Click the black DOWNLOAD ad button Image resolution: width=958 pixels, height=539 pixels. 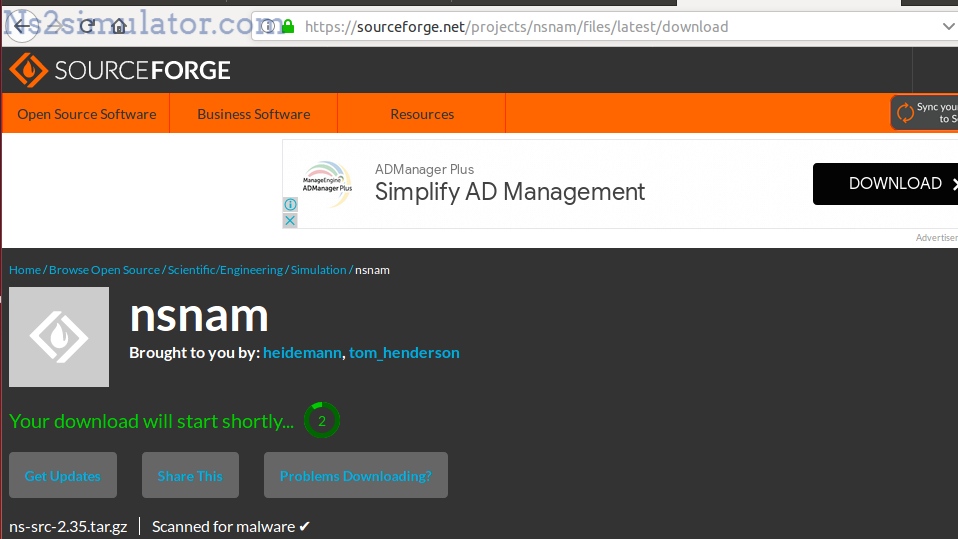(885, 183)
